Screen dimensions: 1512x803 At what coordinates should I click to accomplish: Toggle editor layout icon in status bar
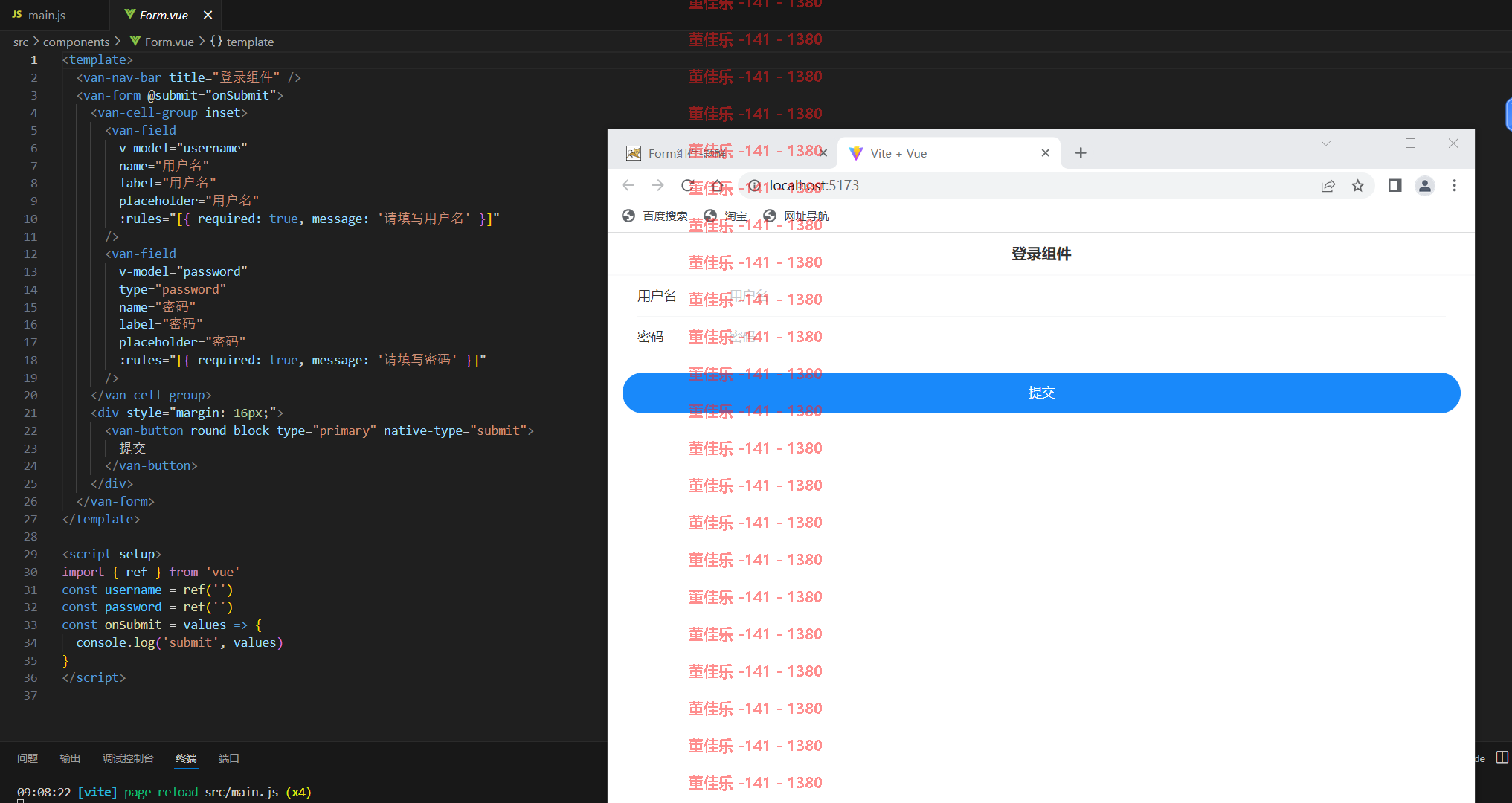pyautogui.click(x=1502, y=758)
